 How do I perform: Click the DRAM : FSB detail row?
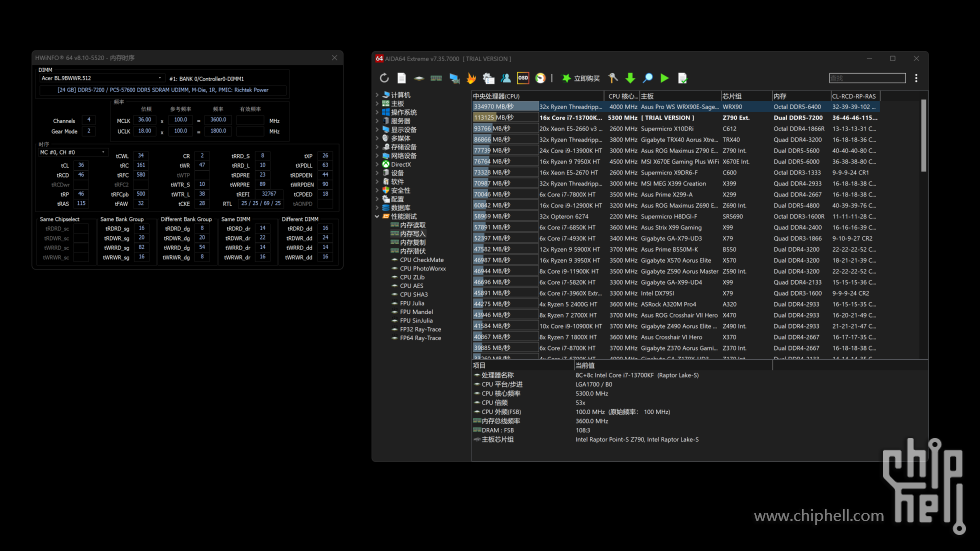(x=699, y=430)
